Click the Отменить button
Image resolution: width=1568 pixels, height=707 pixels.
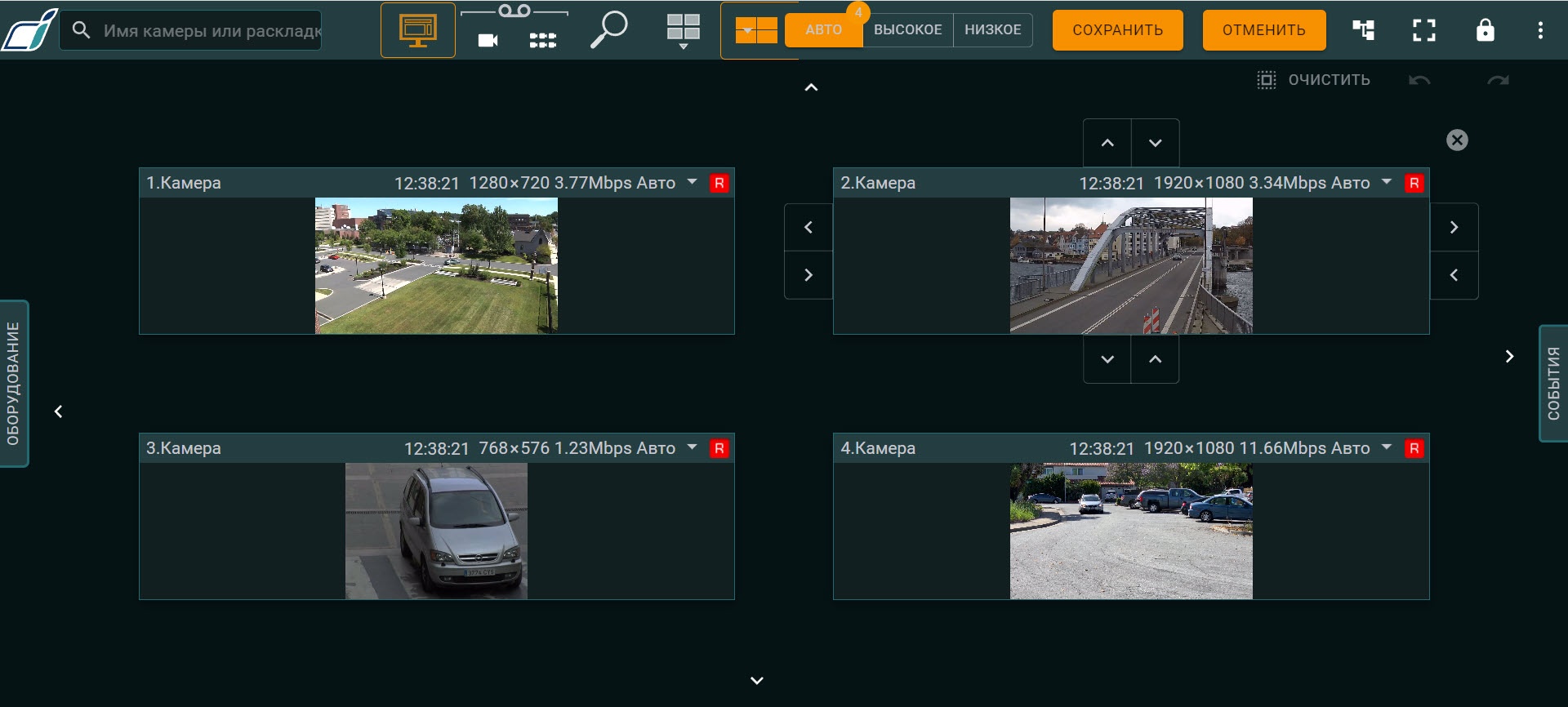click(x=1263, y=30)
